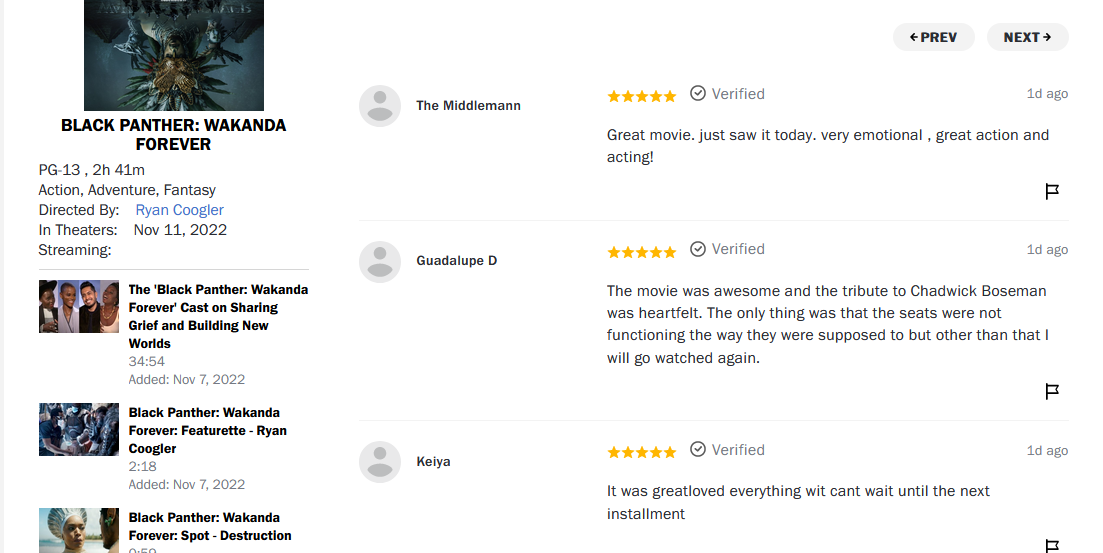Flag Keiya's review
Image resolution: width=1103 pixels, height=553 pixels.
1052,546
